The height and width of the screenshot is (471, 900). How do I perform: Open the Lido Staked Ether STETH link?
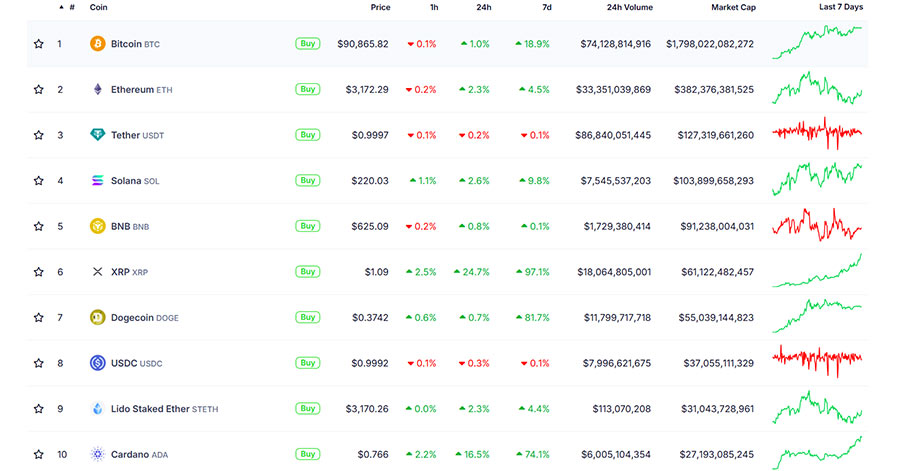(x=164, y=409)
